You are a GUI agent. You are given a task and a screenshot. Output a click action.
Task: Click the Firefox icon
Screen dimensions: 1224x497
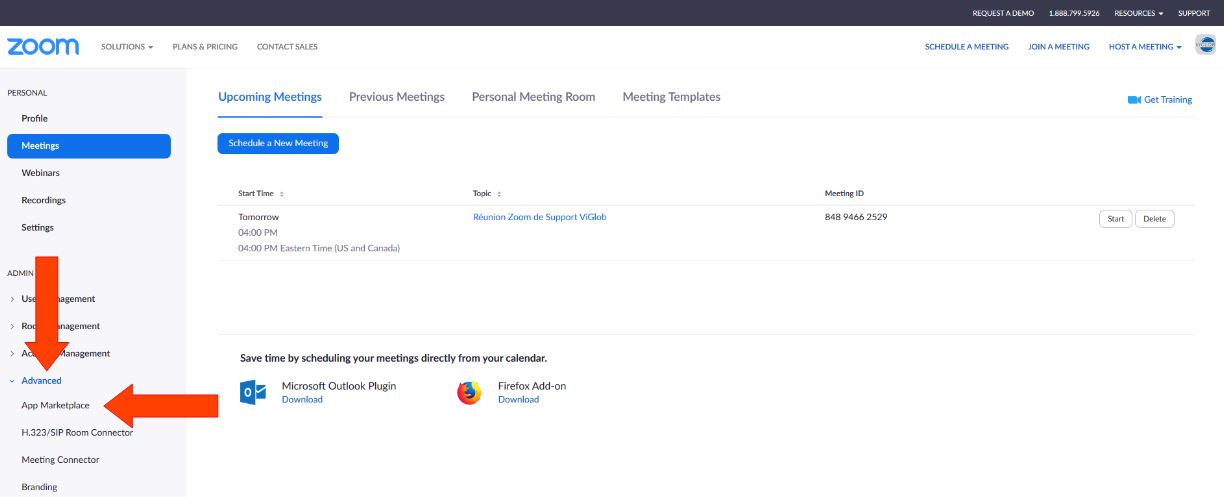click(x=469, y=393)
